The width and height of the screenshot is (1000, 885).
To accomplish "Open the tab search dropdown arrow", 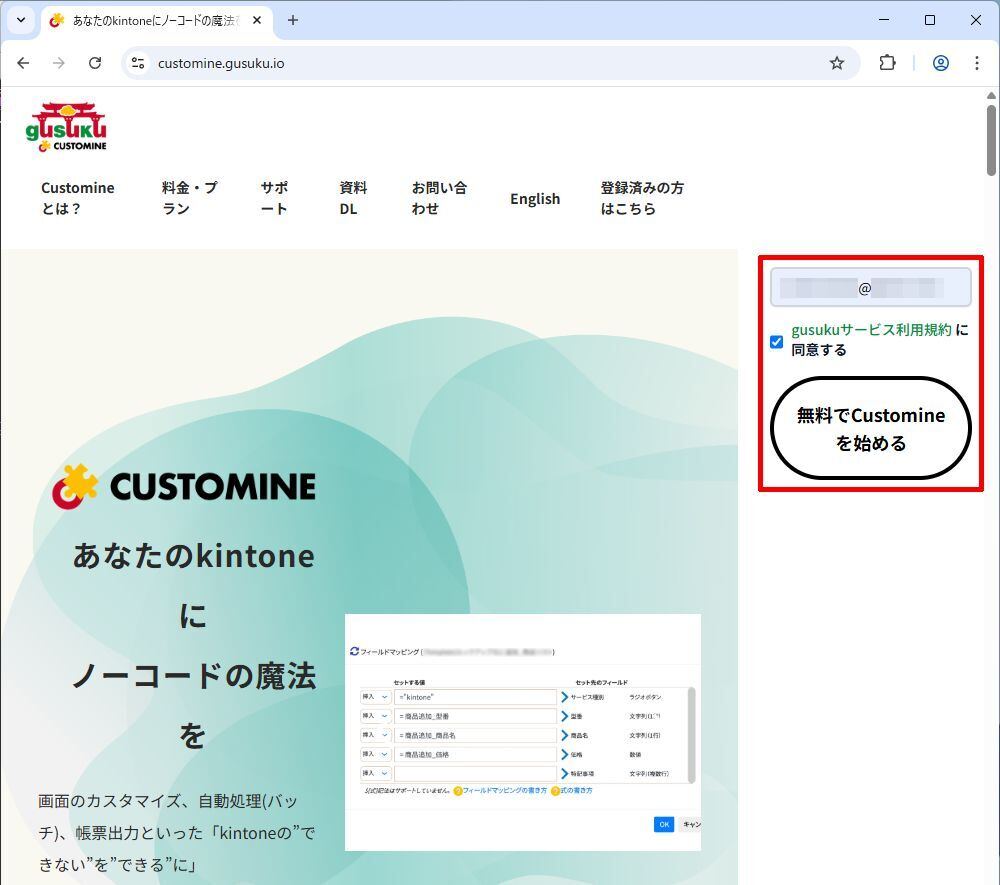I will coord(21,20).
